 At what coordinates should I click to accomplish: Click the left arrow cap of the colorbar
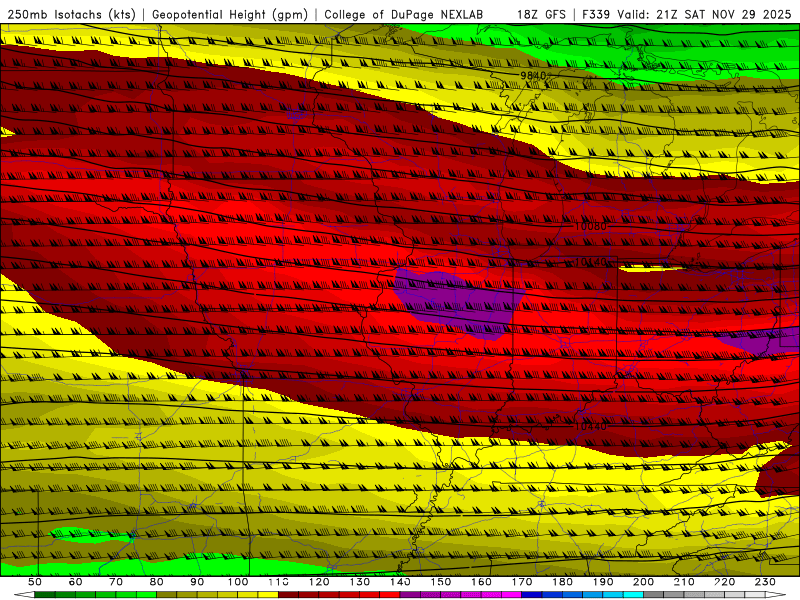tap(24, 595)
